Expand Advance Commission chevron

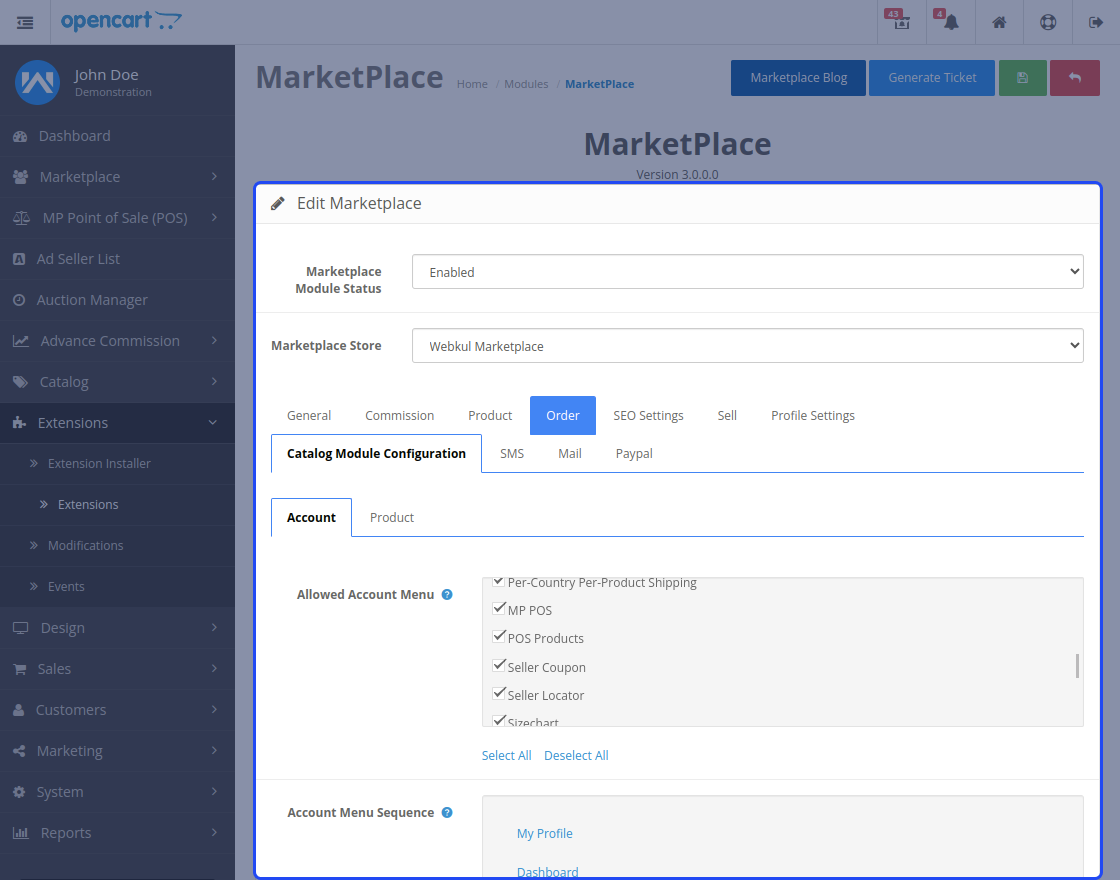tap(214, 341)
